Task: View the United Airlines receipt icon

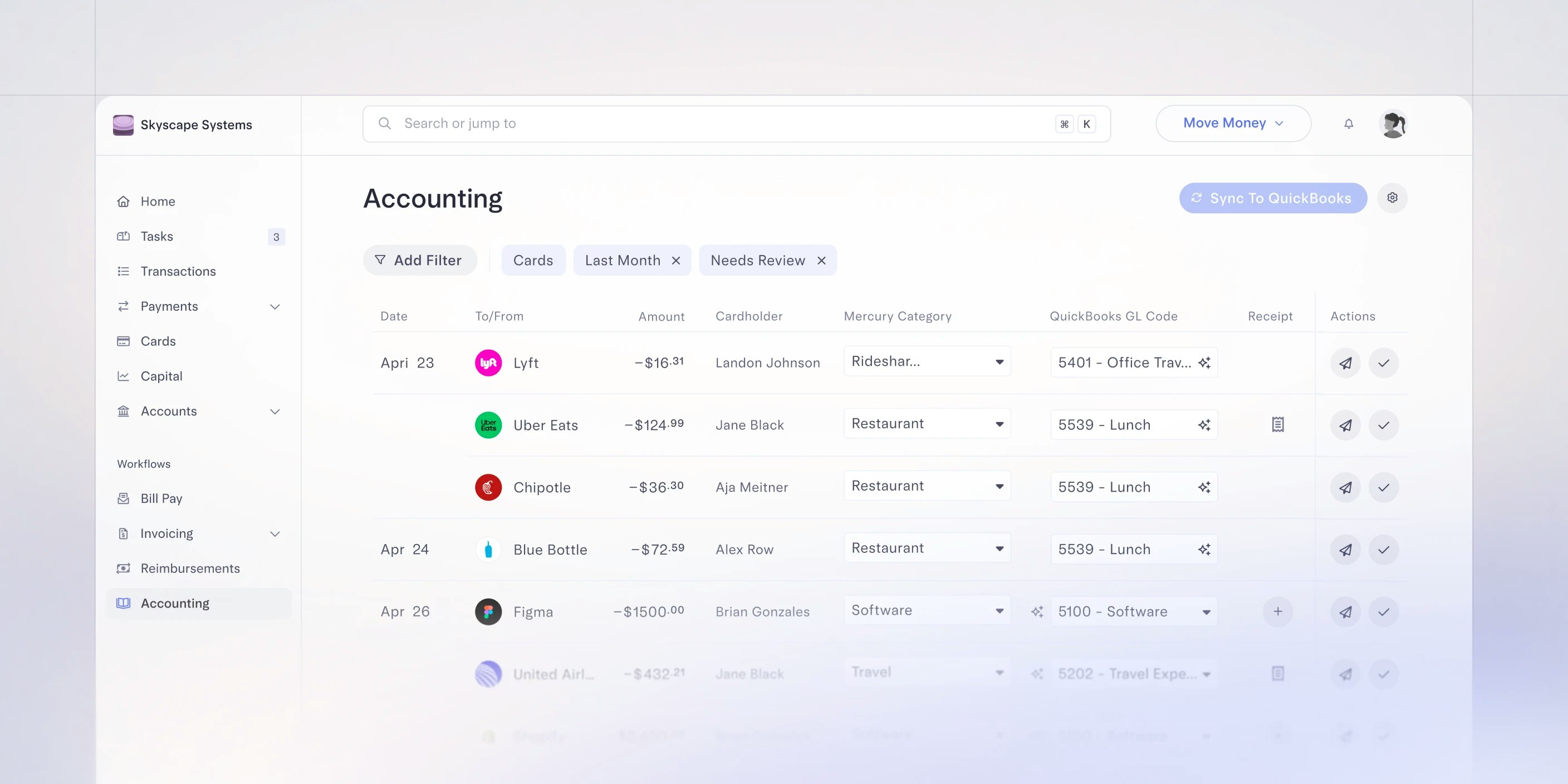Action: (x=1278, y=673)
